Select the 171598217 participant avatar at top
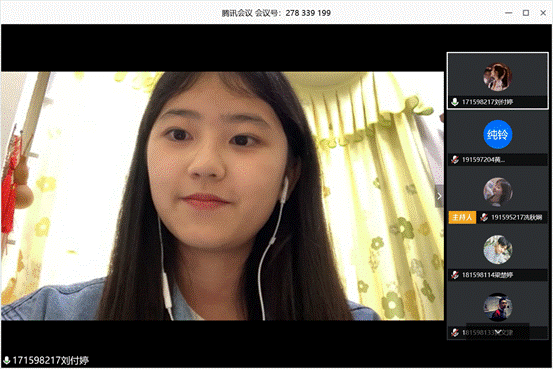553x369 pixels. point(498,77)
